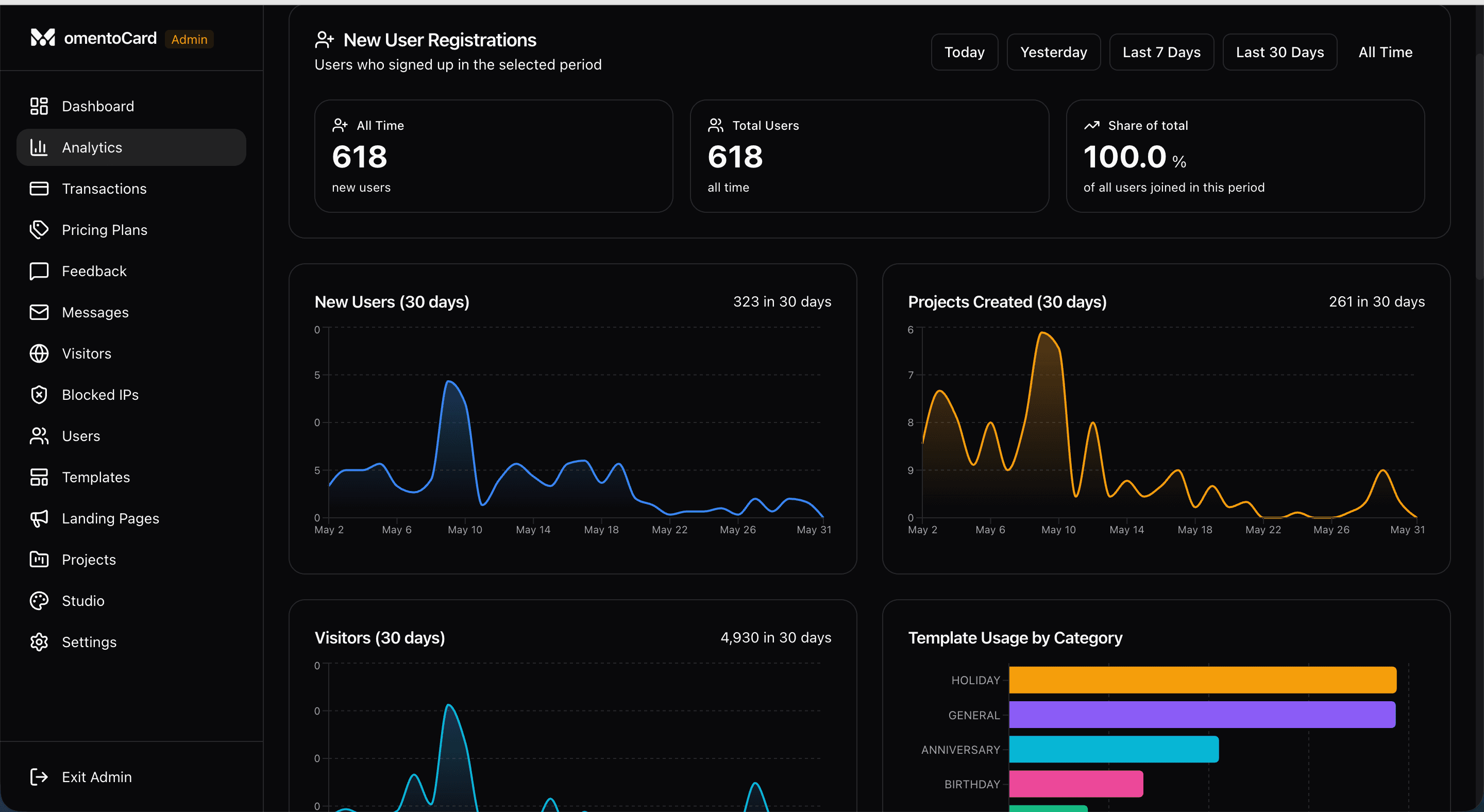Click the Admin badge label

click(189, 39)
